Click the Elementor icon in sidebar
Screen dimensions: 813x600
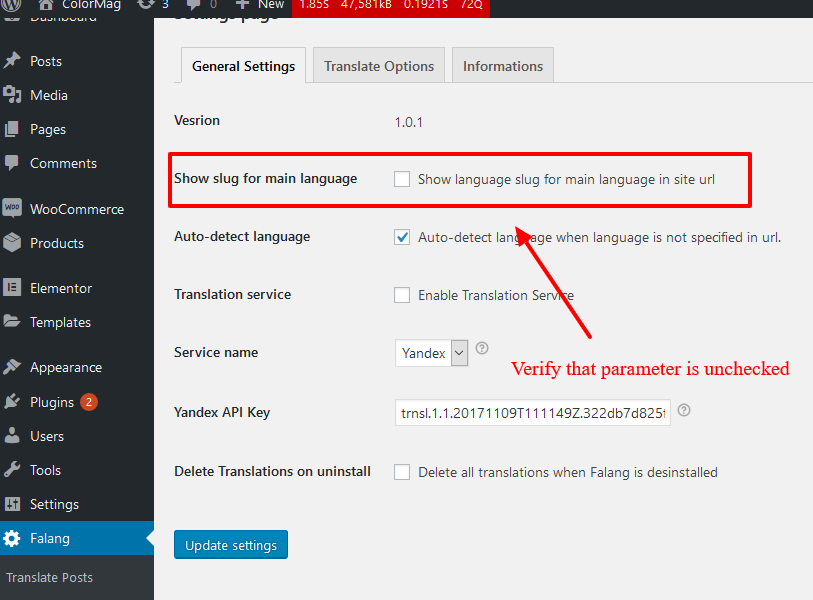tap(12, 287)
